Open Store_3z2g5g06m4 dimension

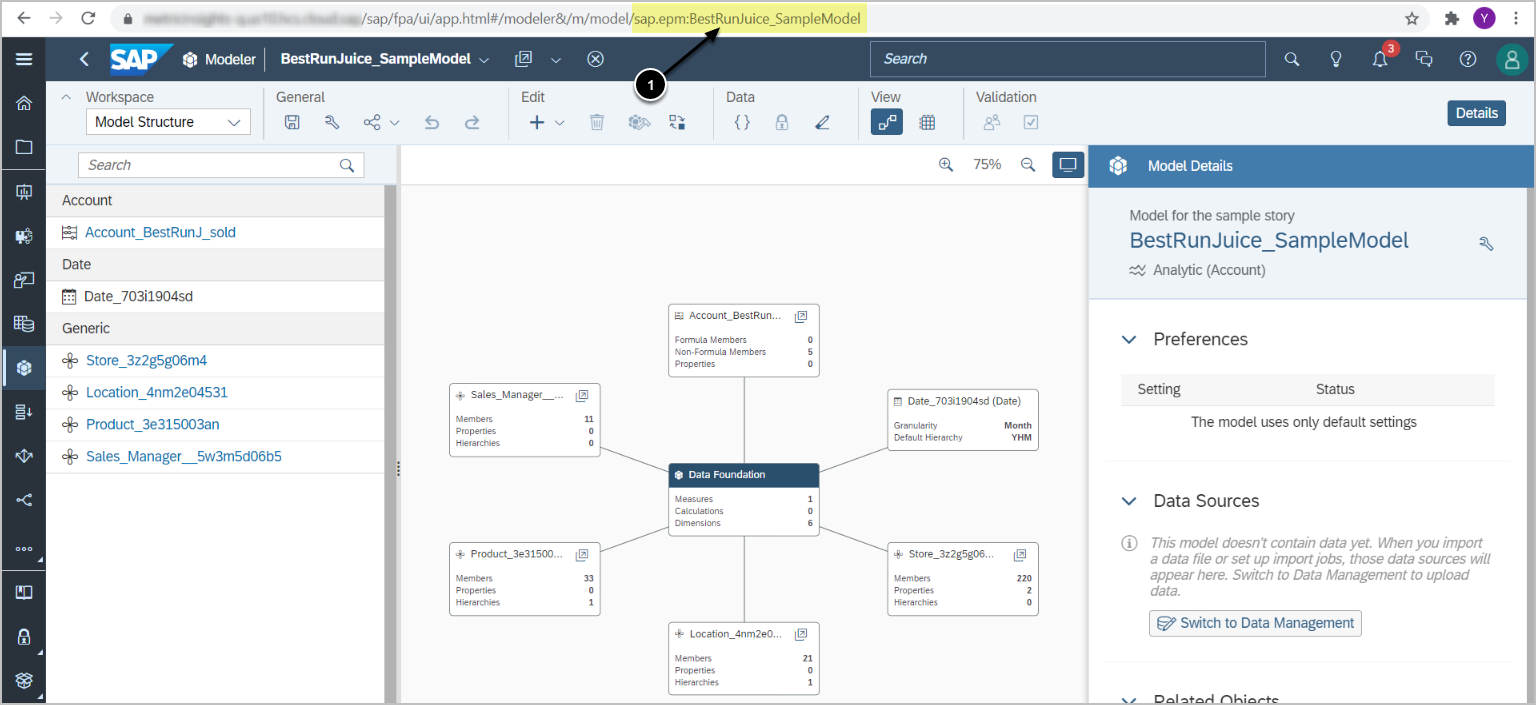(x=146, y=360)
